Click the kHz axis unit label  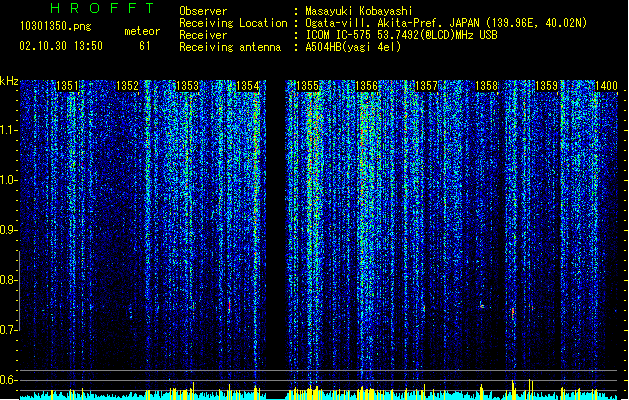[x=9, y=81]
